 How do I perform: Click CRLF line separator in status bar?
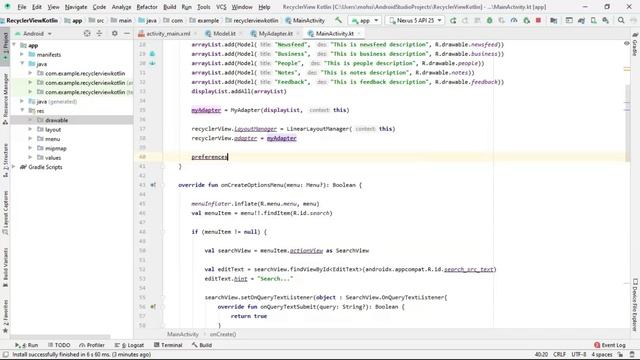(x=559, y=354)
